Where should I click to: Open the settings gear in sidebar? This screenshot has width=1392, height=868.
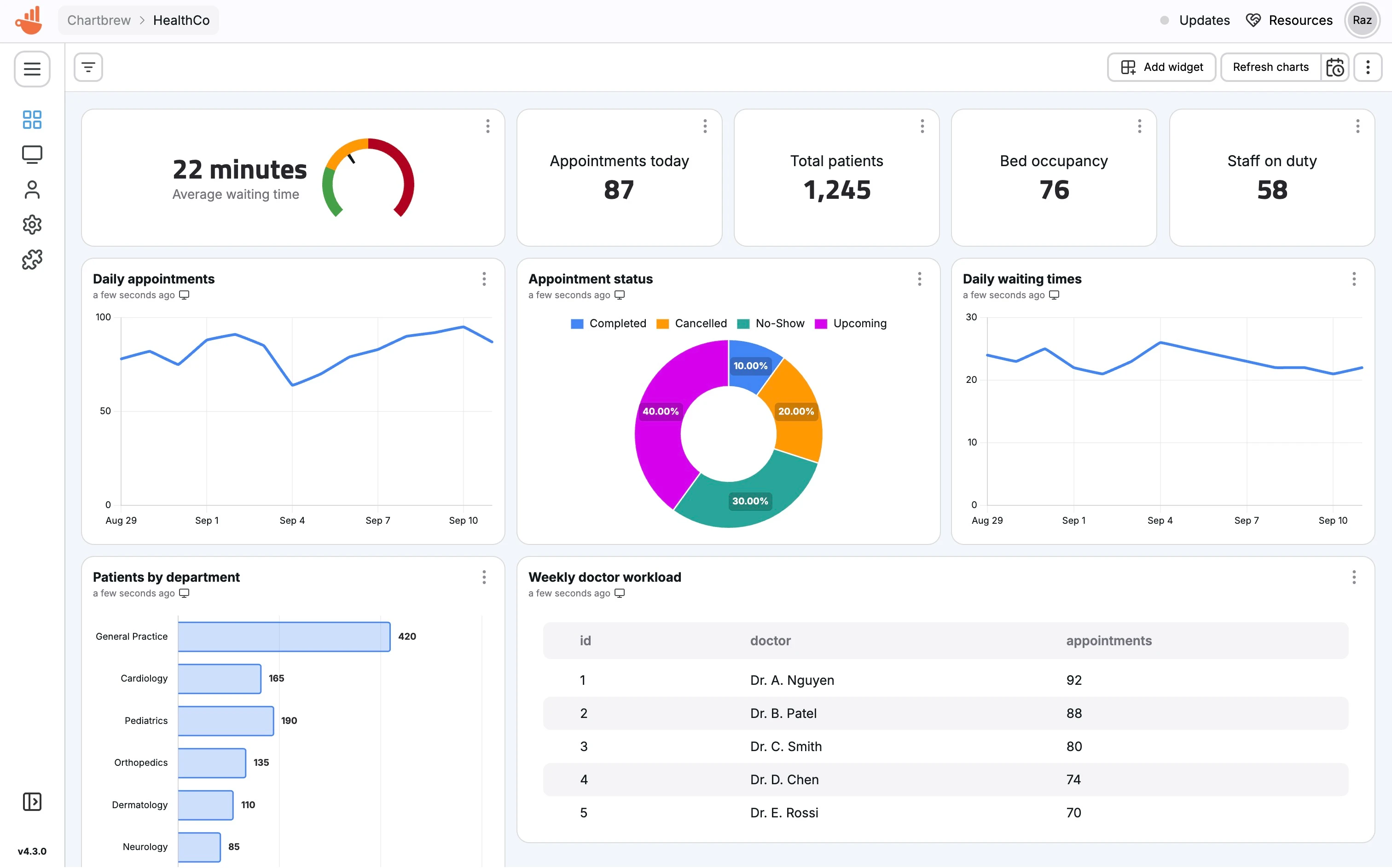coord(32,225)
